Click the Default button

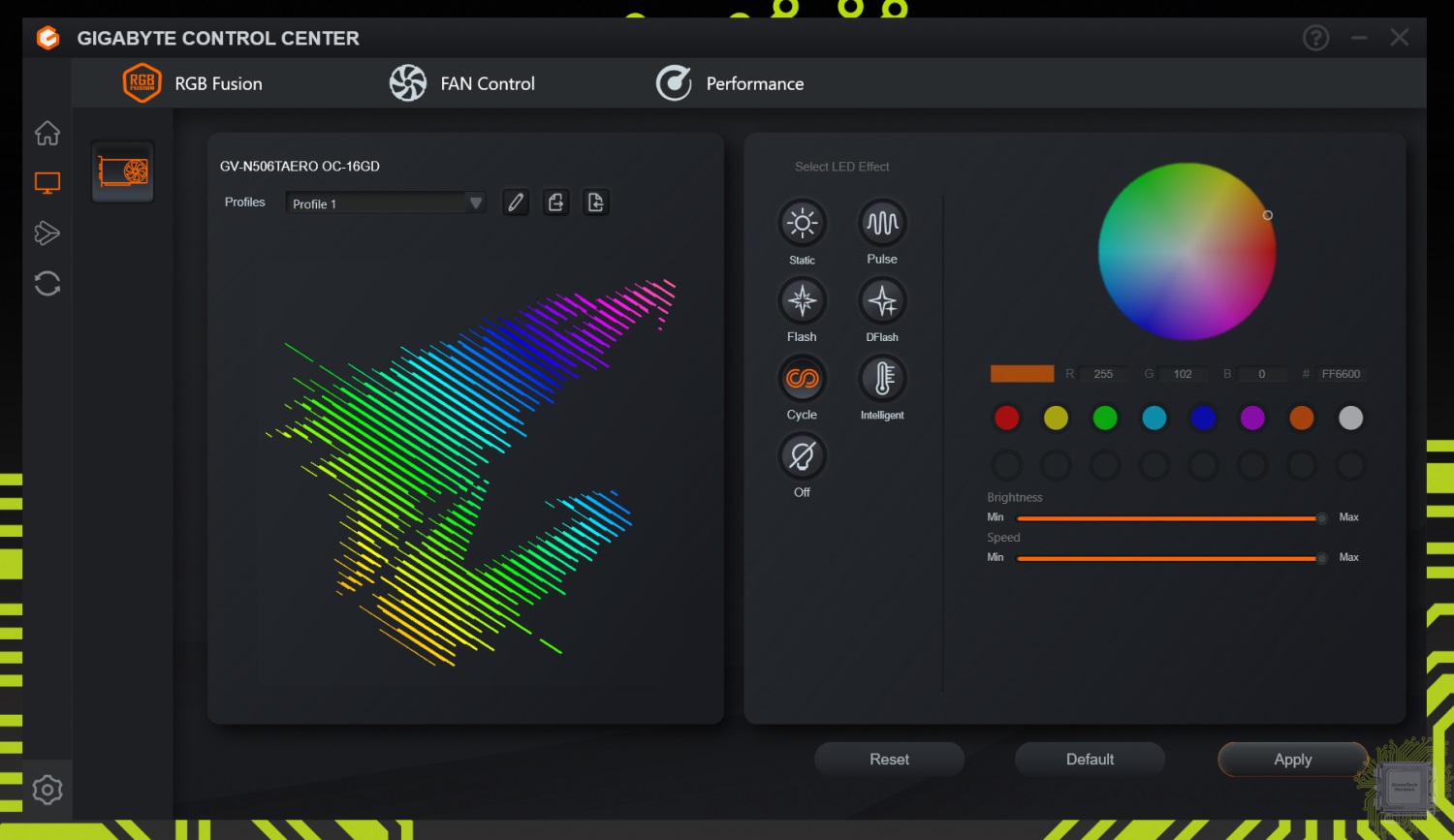click(x=1090, y=760)
